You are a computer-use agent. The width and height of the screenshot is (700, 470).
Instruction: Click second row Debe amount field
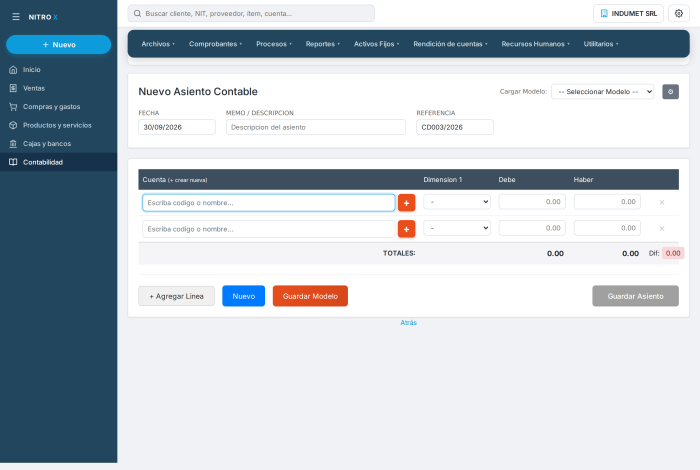532,228
